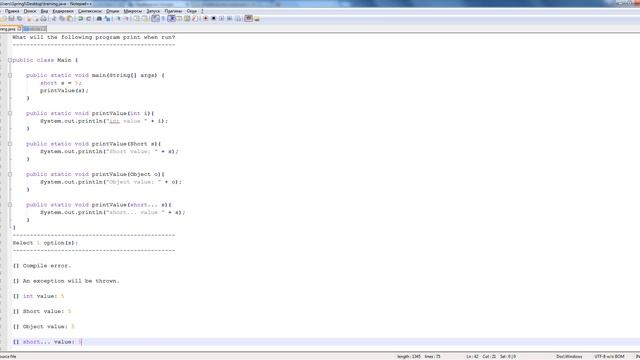
Task: Click the Copy toolbar icon
Action: 62,19
